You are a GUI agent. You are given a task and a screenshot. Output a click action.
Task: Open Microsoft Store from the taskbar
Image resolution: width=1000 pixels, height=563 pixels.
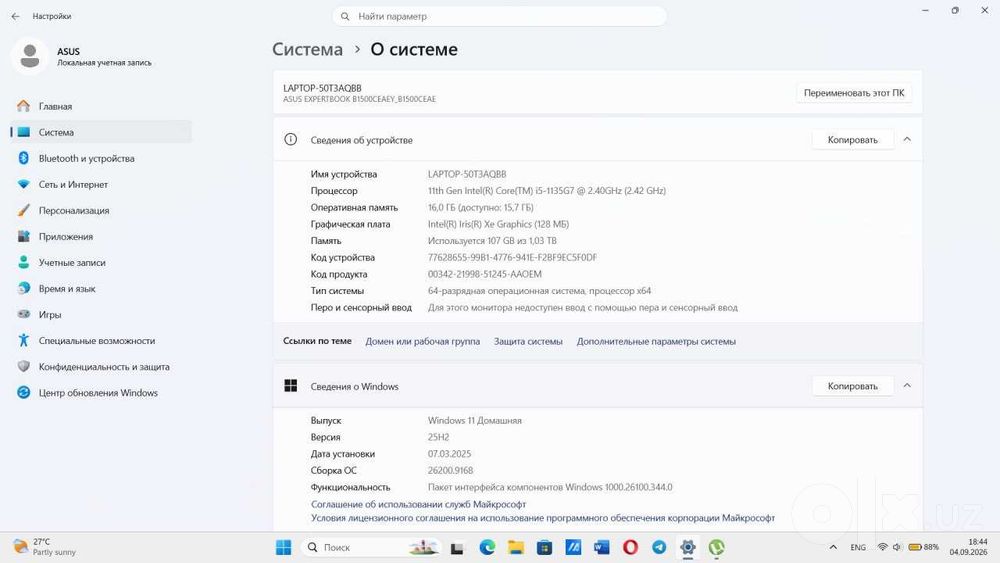coord(545,547)
